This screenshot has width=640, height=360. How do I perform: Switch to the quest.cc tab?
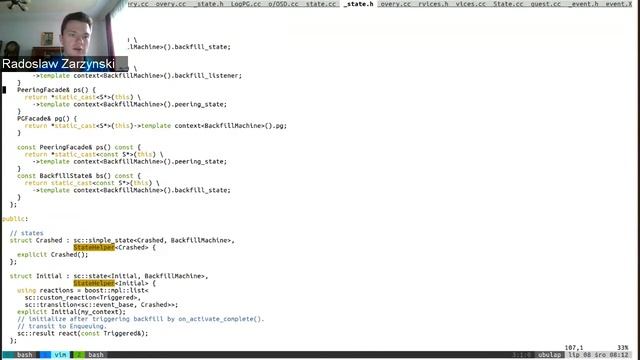point(546,4)
